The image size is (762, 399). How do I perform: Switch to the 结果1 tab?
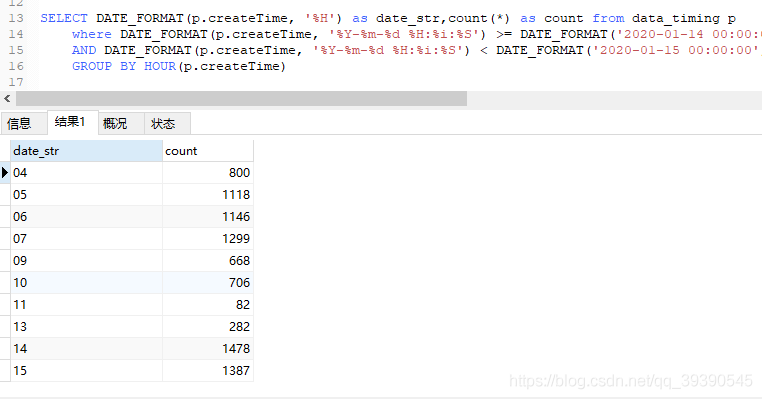73,122
